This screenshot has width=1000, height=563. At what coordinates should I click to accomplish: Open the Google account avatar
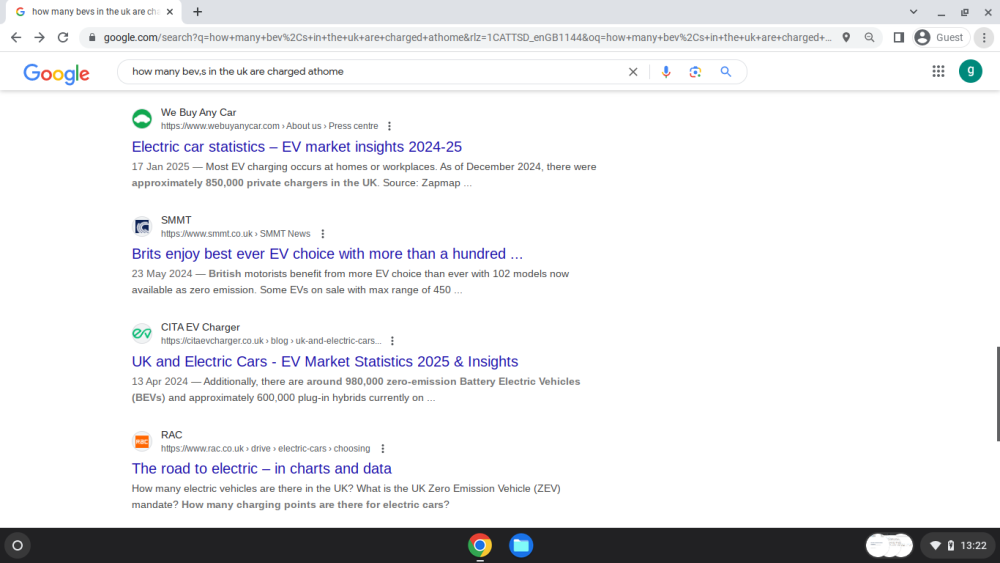pos(971,71)
